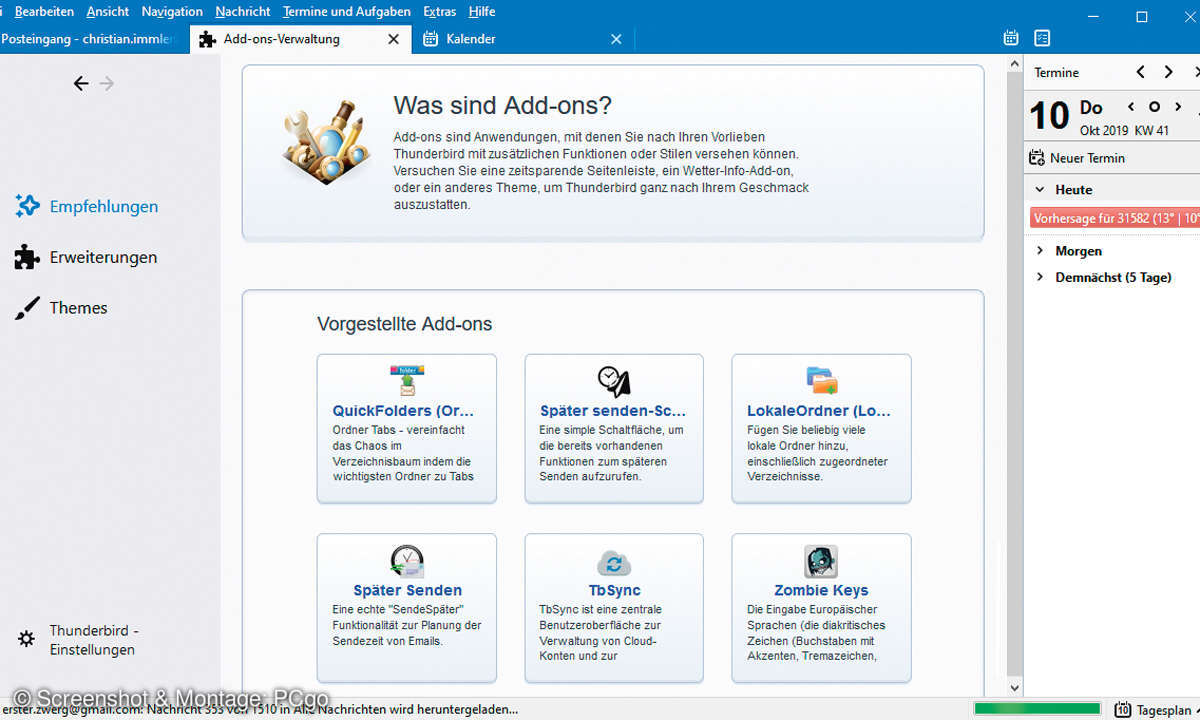
Task: Click the settings gear icon
Action: [x=27, y=638]
